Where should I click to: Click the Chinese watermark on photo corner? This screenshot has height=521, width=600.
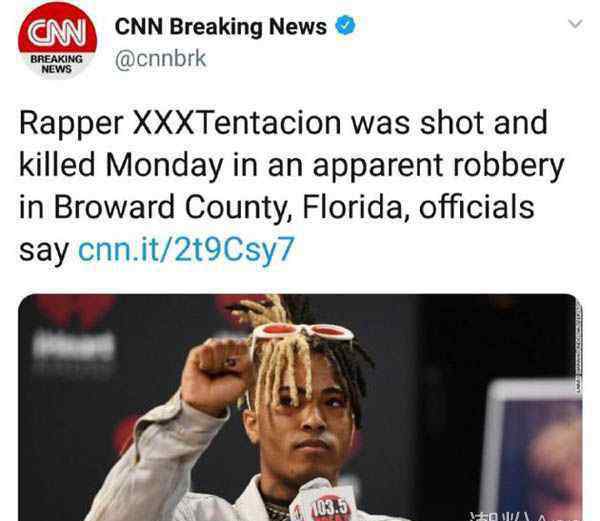pos(526,515)
